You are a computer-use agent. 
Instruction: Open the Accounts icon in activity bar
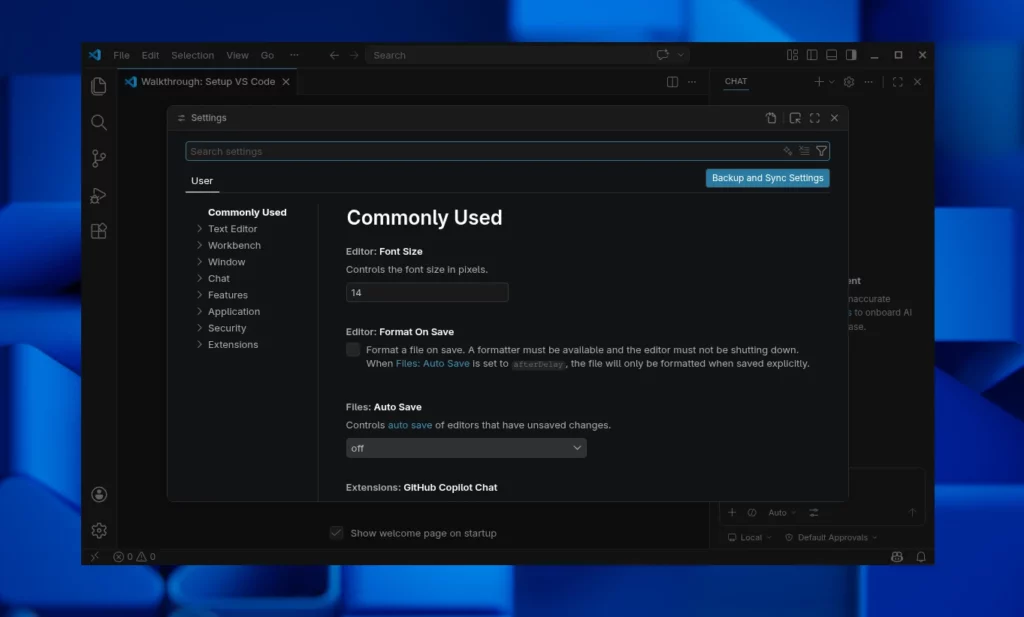click(98, 493)
